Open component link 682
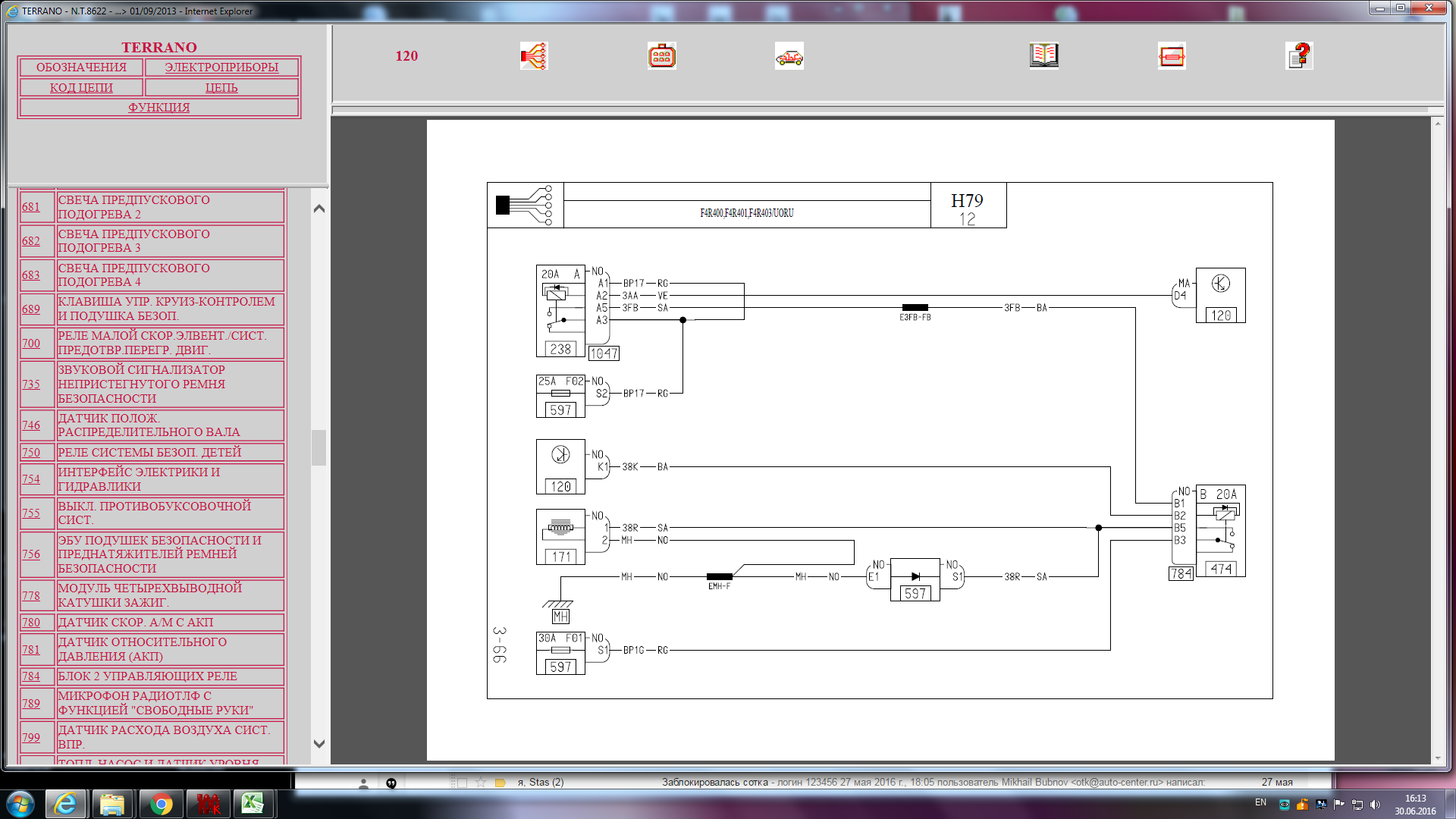 [x=31, y=241]
